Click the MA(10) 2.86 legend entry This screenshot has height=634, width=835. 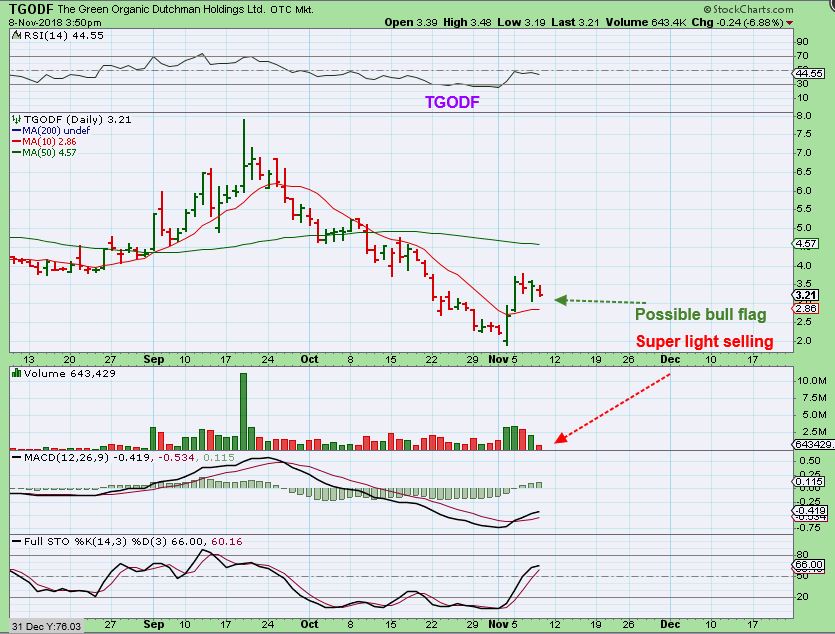click(x=44, y=142)
